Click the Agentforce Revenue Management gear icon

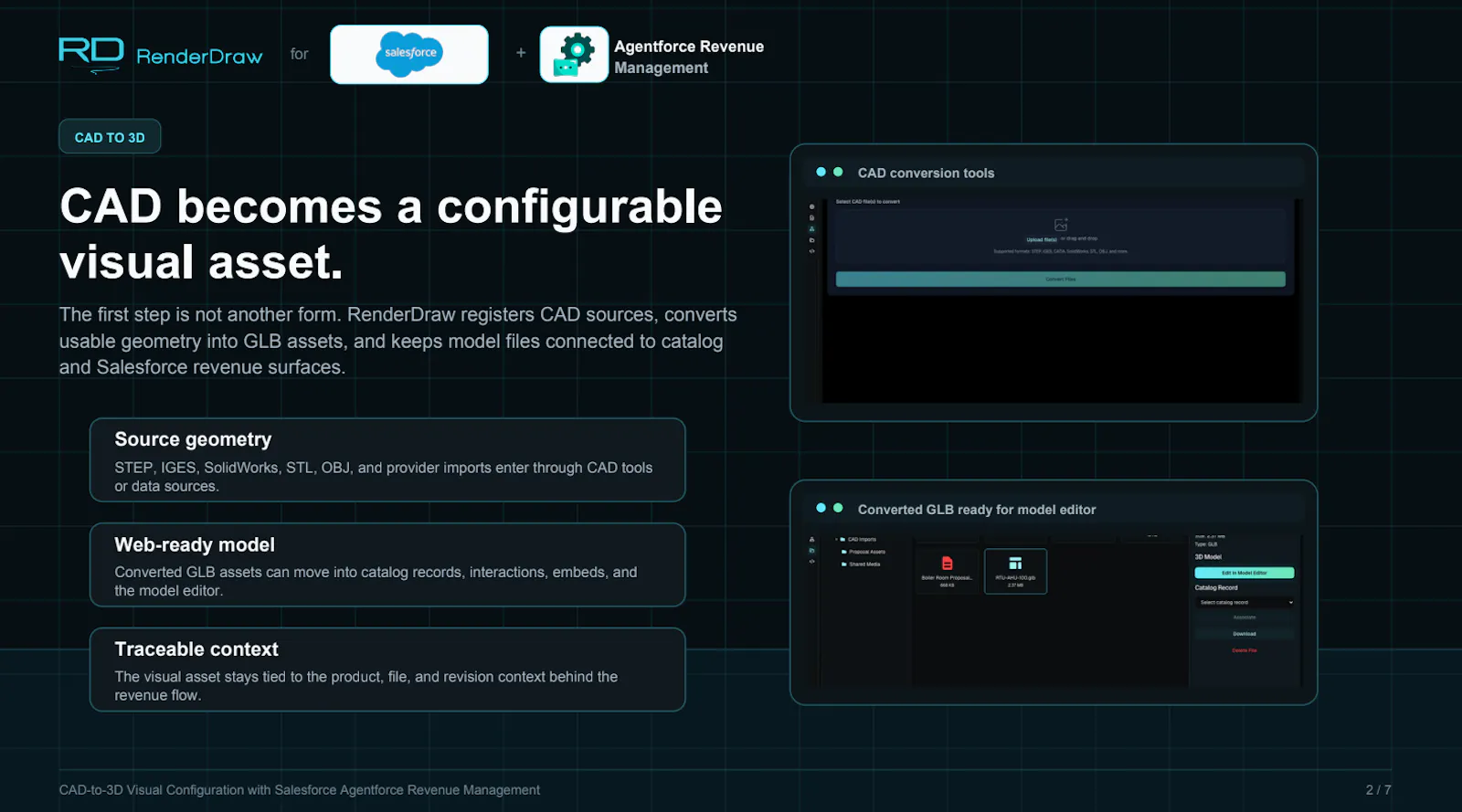[574, 55]
